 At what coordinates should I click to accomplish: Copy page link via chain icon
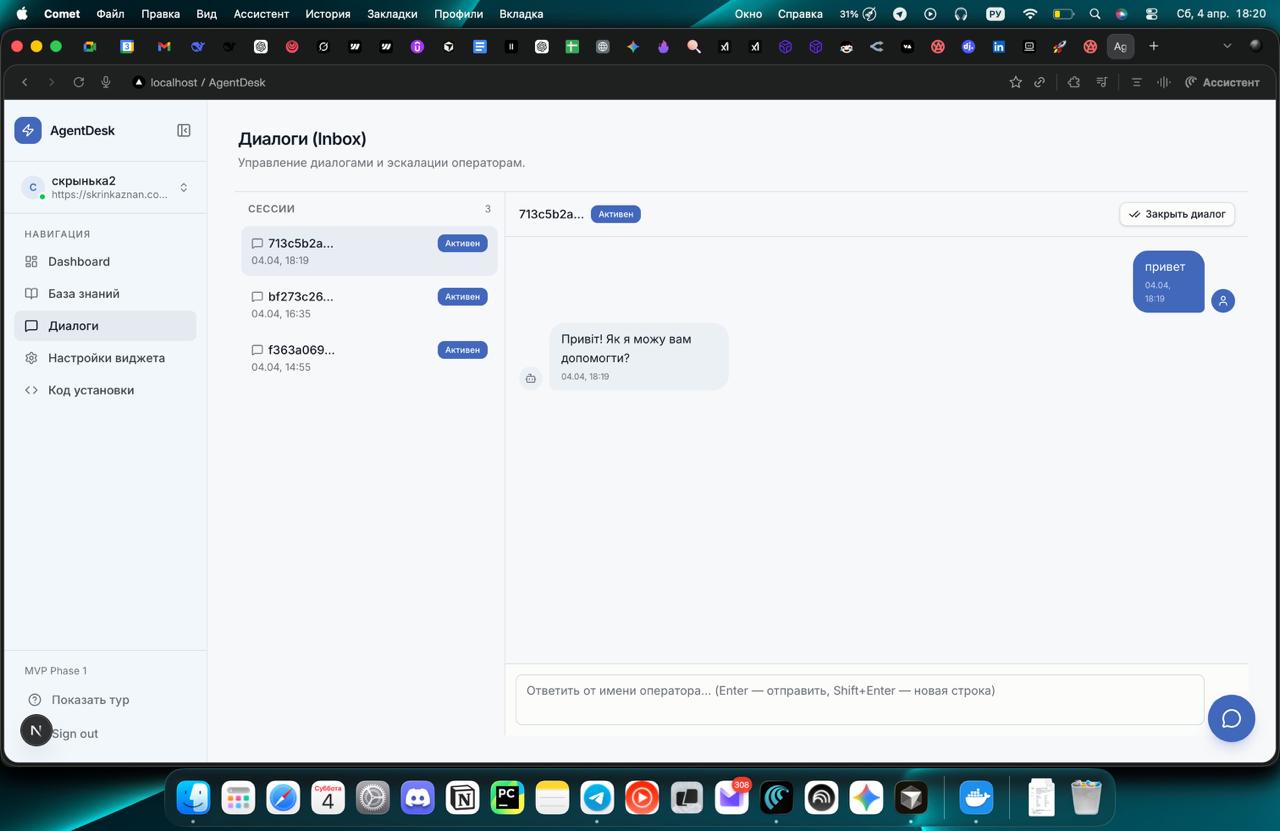(1040, 82)
